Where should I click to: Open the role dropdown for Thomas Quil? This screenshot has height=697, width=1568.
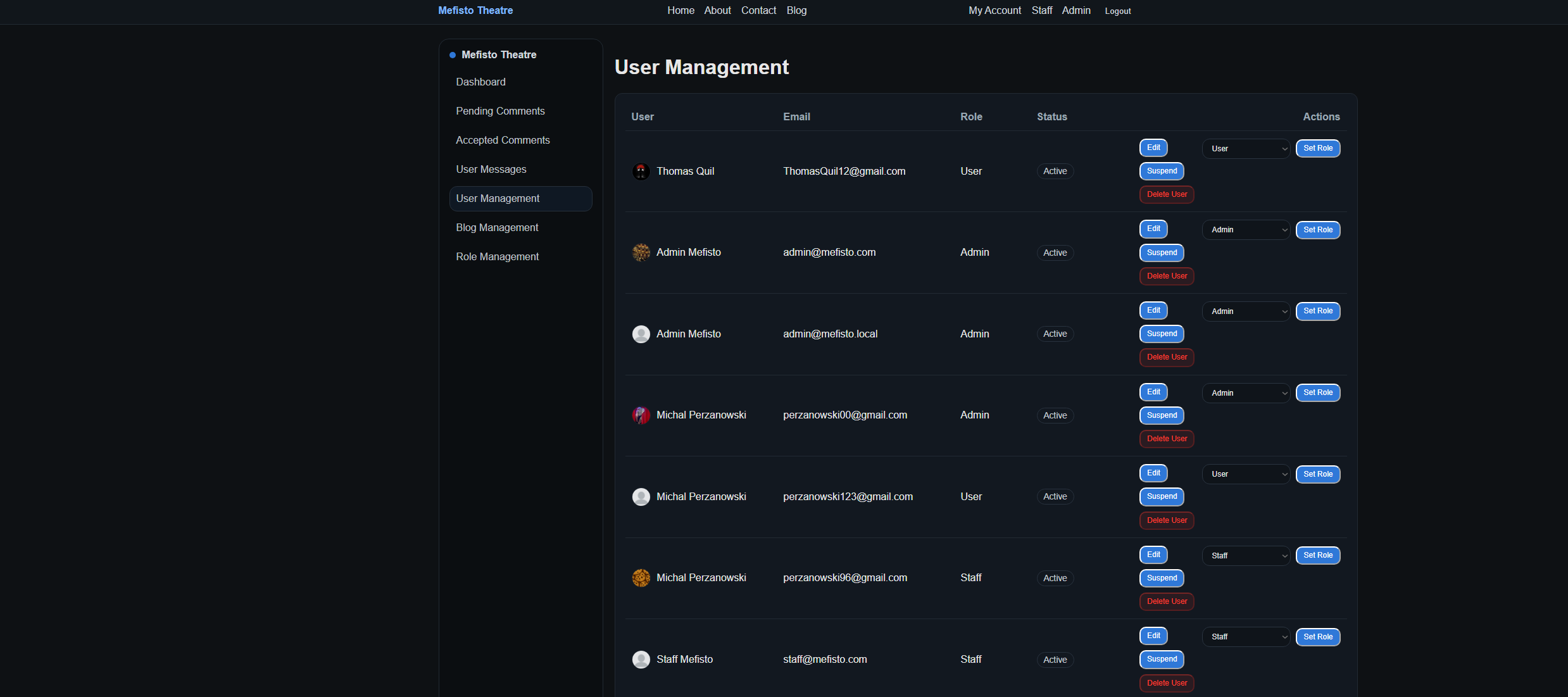pyautogui.click(x=1245, y=148)
